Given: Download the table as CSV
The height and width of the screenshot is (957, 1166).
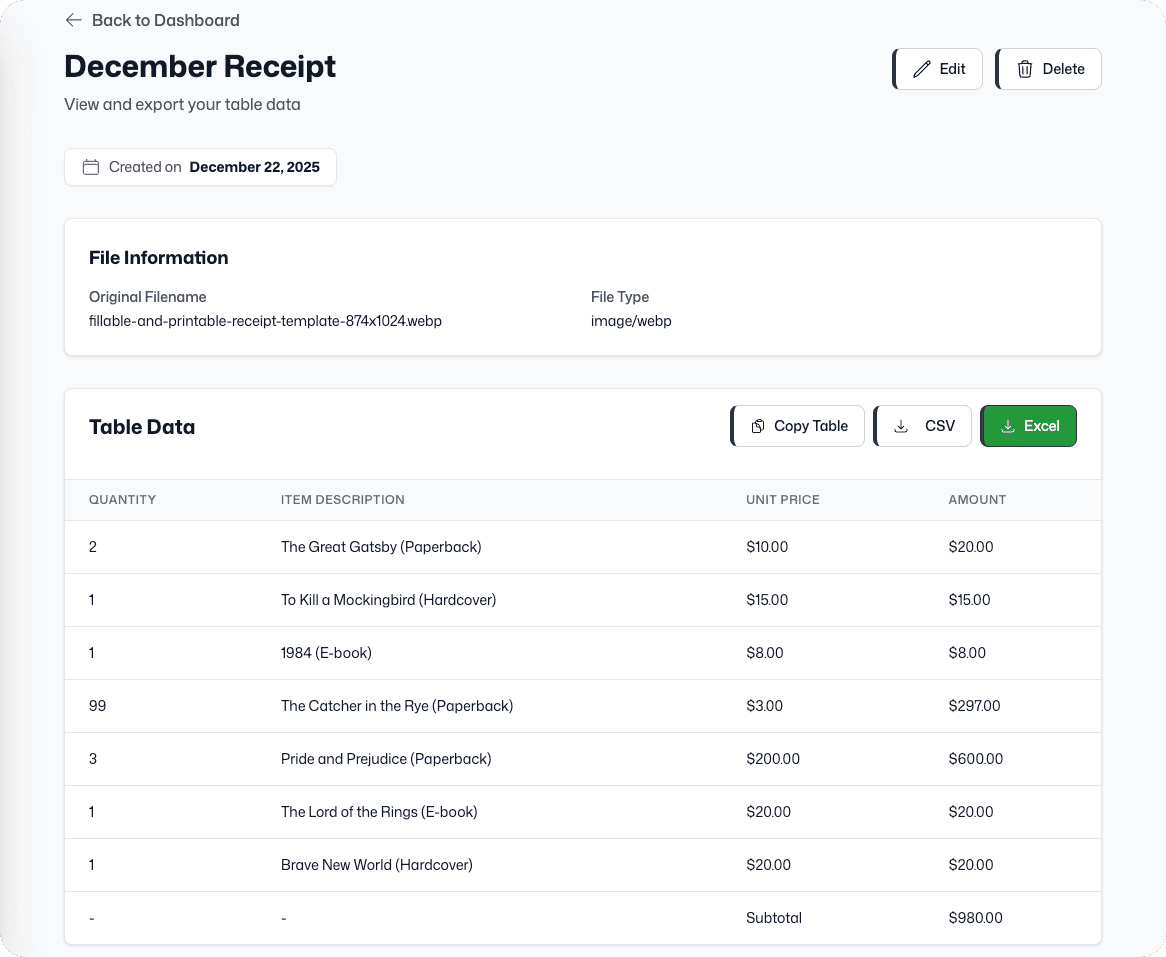Looking at the screenshot, I should pyautogui.click(x=924, y=426).
